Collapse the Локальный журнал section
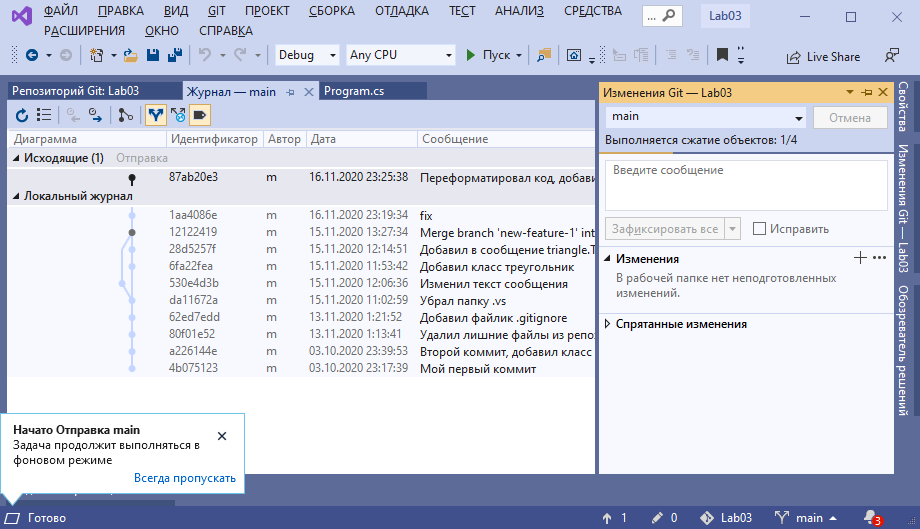This screenshot has width=920, height=529. pos(16,196)
